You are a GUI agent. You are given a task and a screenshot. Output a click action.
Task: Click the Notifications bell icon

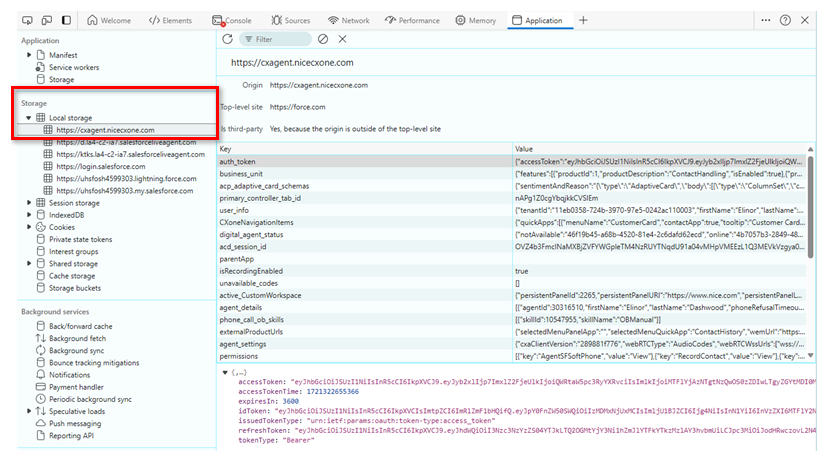point(41,375)
